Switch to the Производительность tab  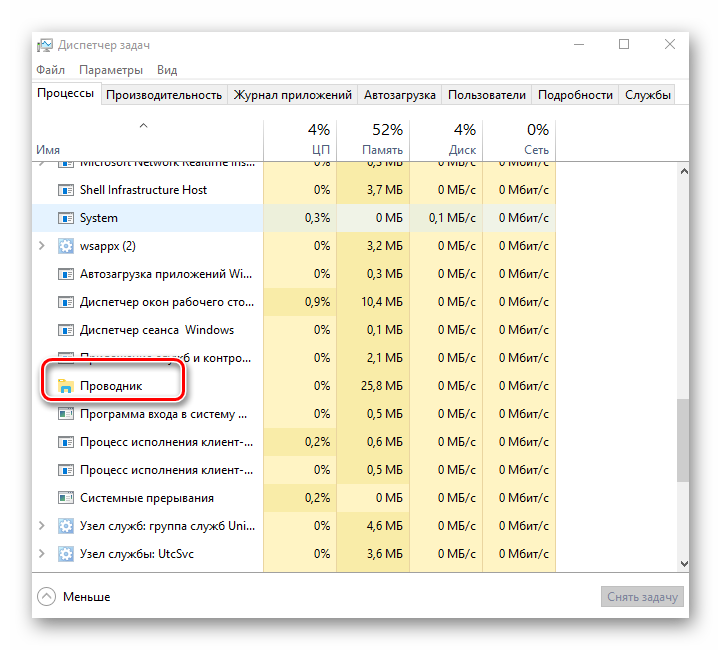click(x=164, y=95)
